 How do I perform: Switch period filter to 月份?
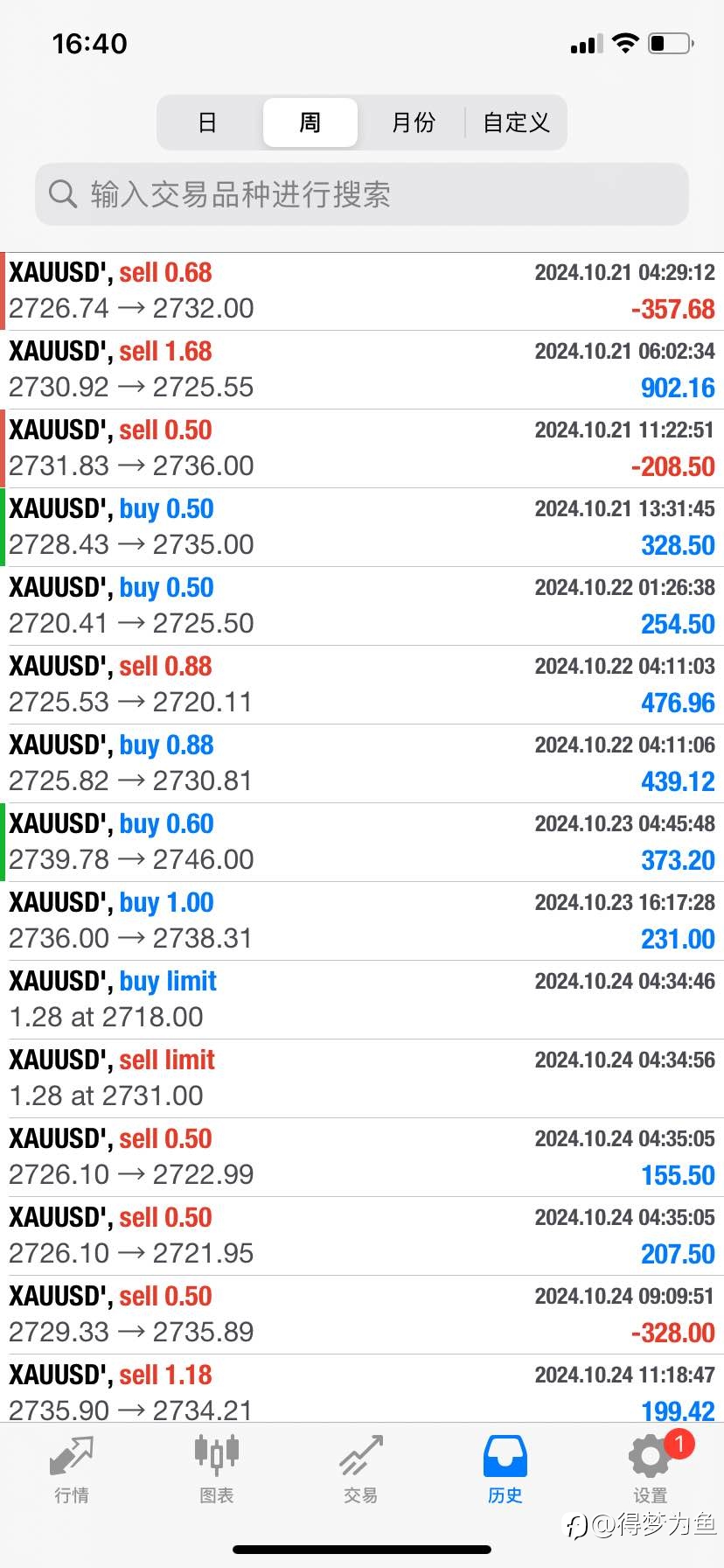(414, 122)
